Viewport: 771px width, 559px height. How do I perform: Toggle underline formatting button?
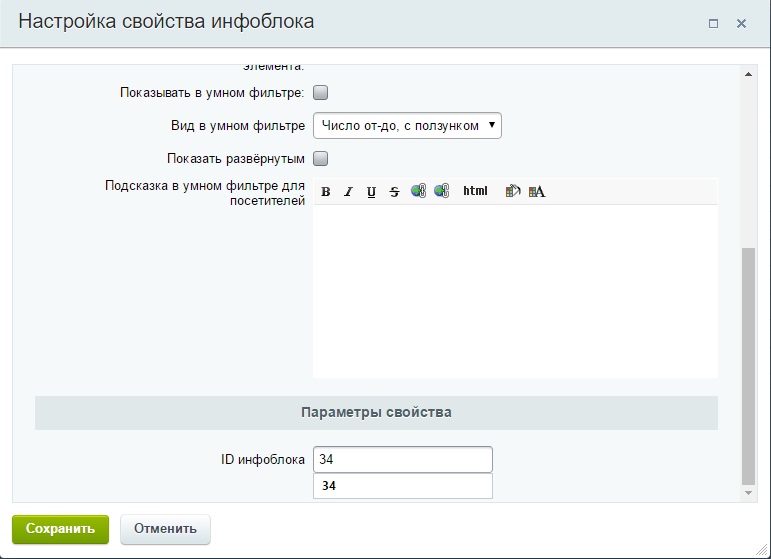[371, 192]
